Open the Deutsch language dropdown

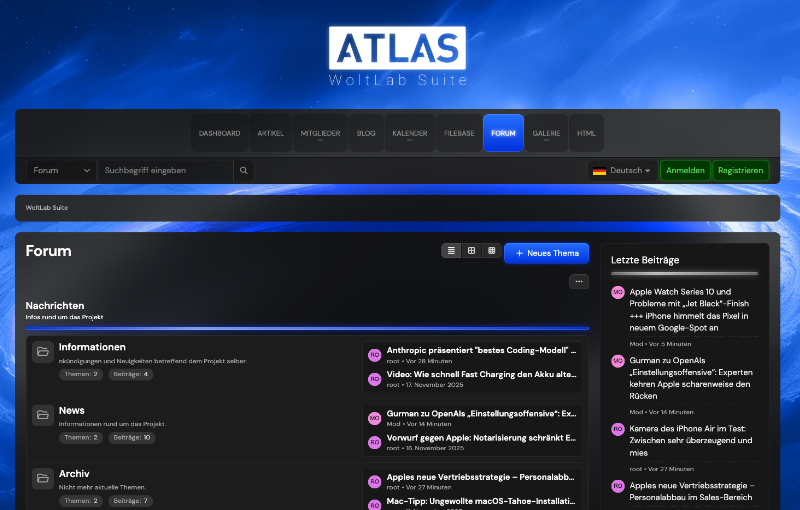point(621,171)
